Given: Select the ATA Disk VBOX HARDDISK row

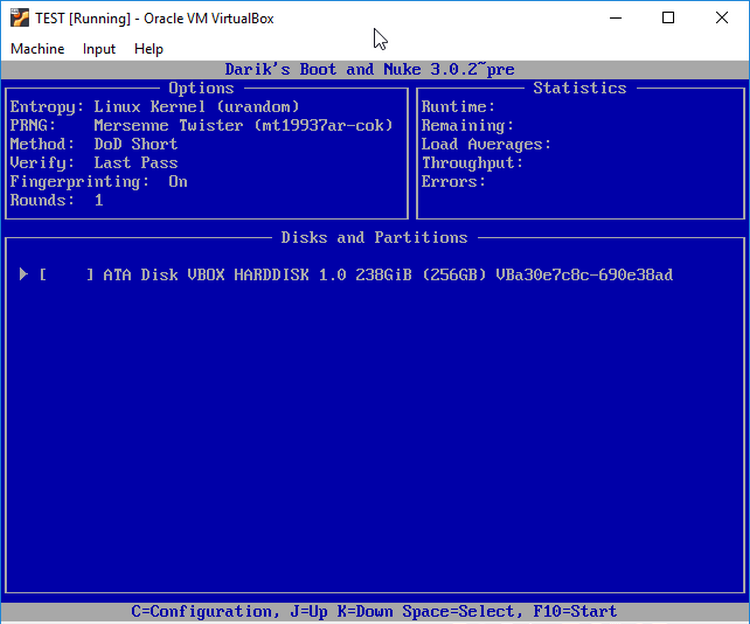Looking at the screenshot, I should (x=346, y=274).
